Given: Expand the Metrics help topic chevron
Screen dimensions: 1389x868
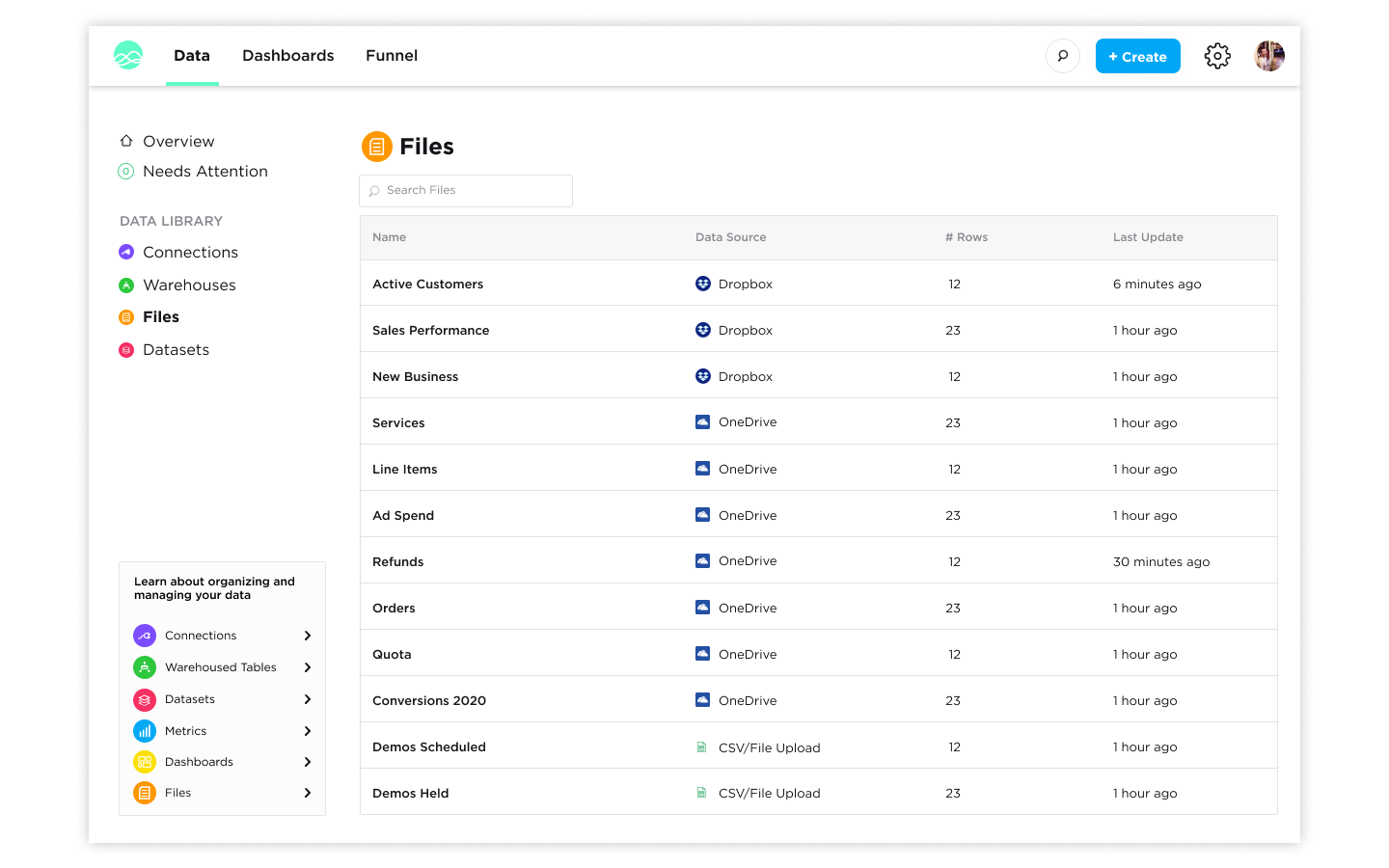Looking at the screenshot, I should (x=308, y=731).
